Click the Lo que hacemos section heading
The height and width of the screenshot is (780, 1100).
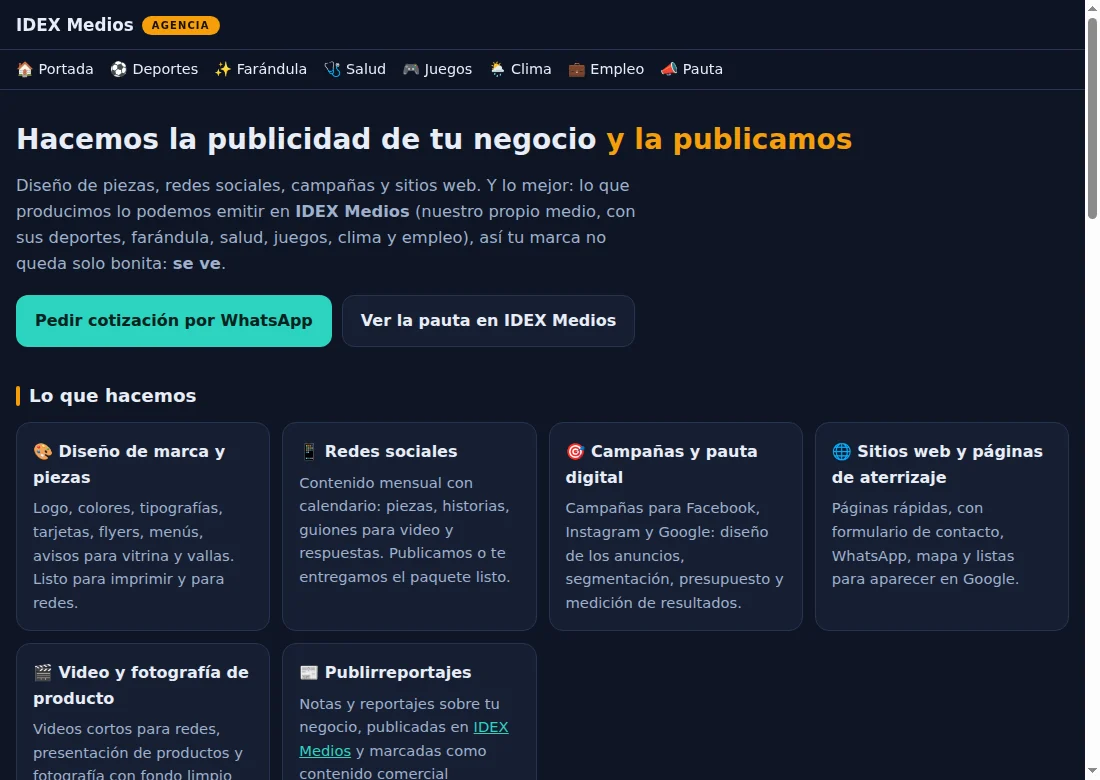coord(113,396)
